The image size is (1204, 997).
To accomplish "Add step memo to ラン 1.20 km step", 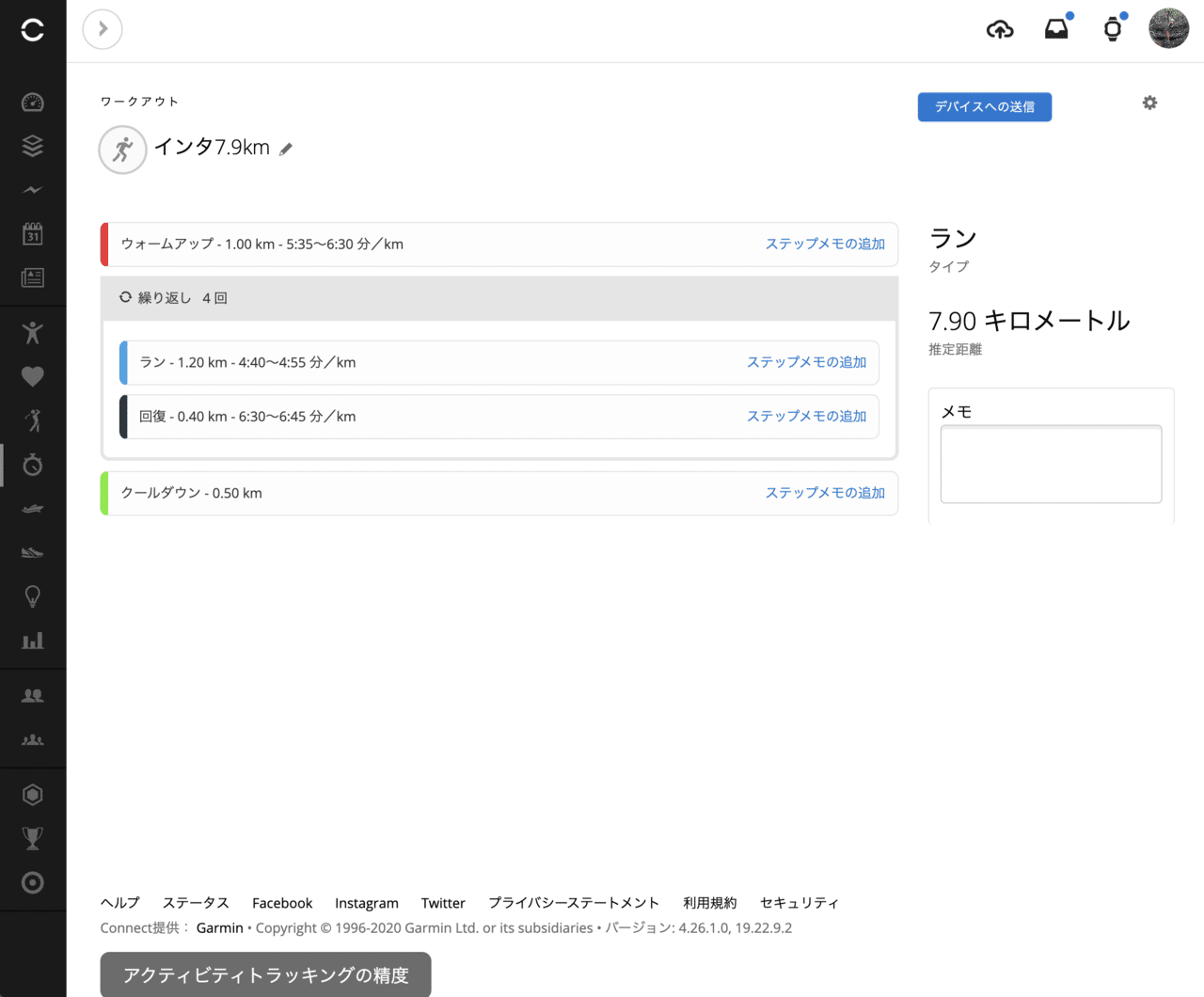I will click(x=806, y=362).
